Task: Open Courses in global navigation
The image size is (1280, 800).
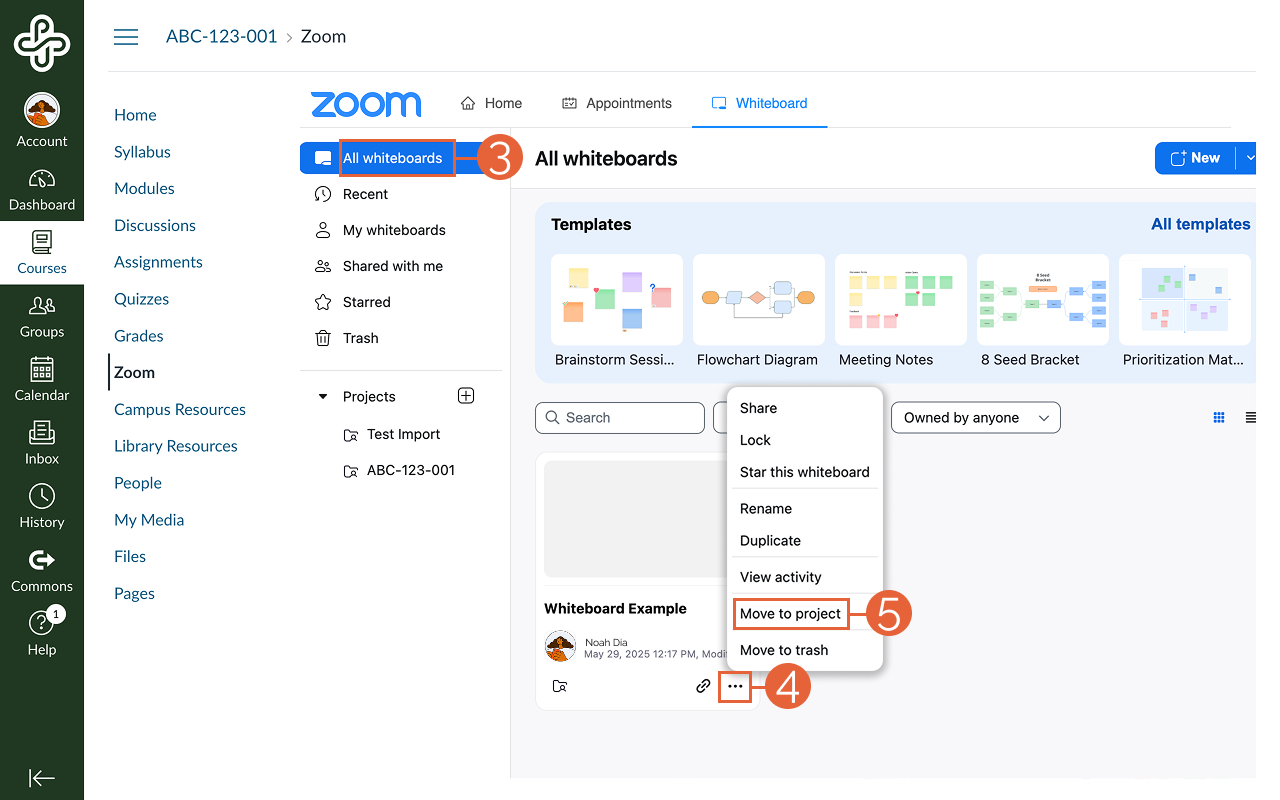Action: pyautogui.click(x=42, y=253)
